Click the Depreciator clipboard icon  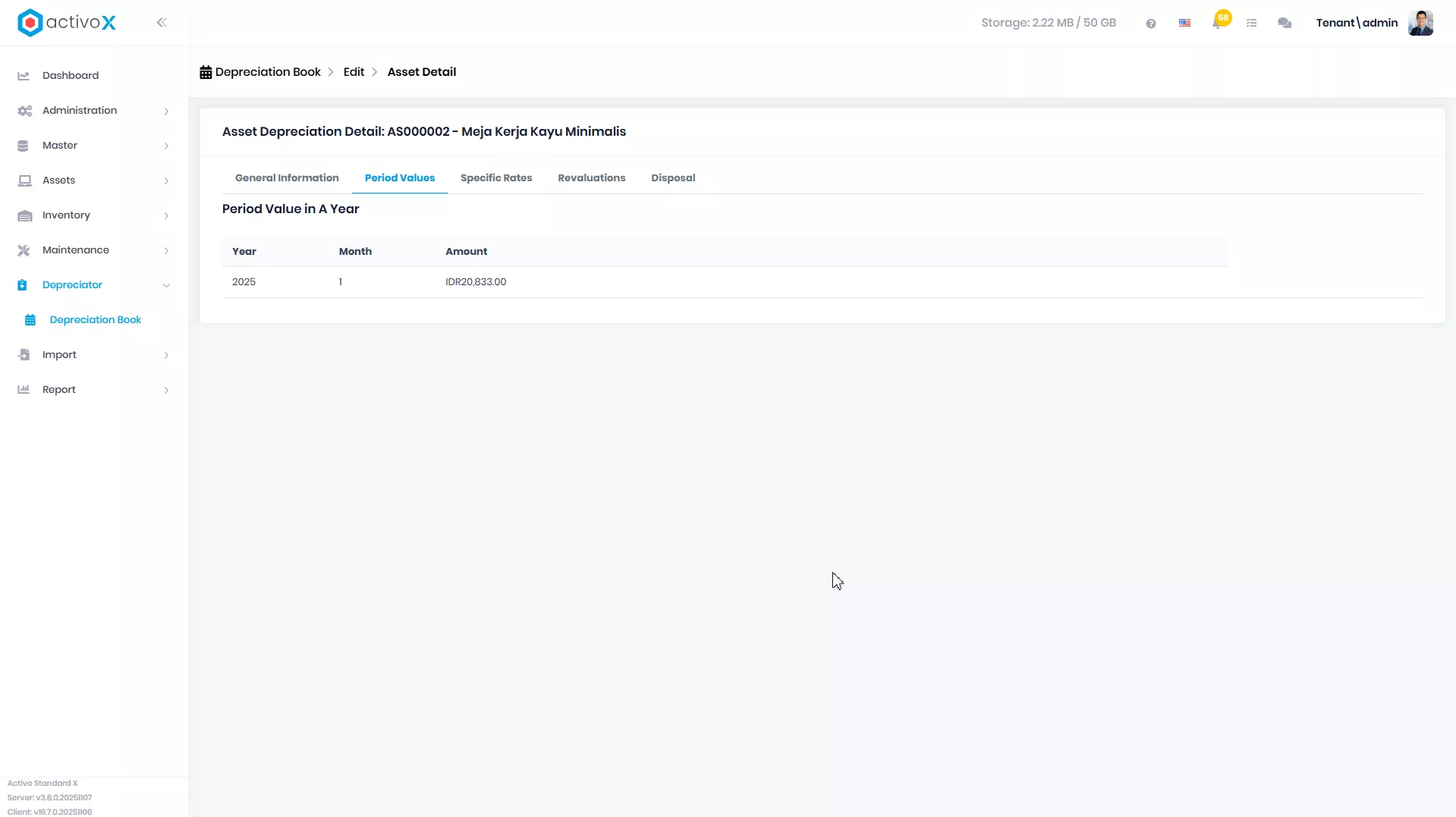pyautogui.click(x=22, y=285)
